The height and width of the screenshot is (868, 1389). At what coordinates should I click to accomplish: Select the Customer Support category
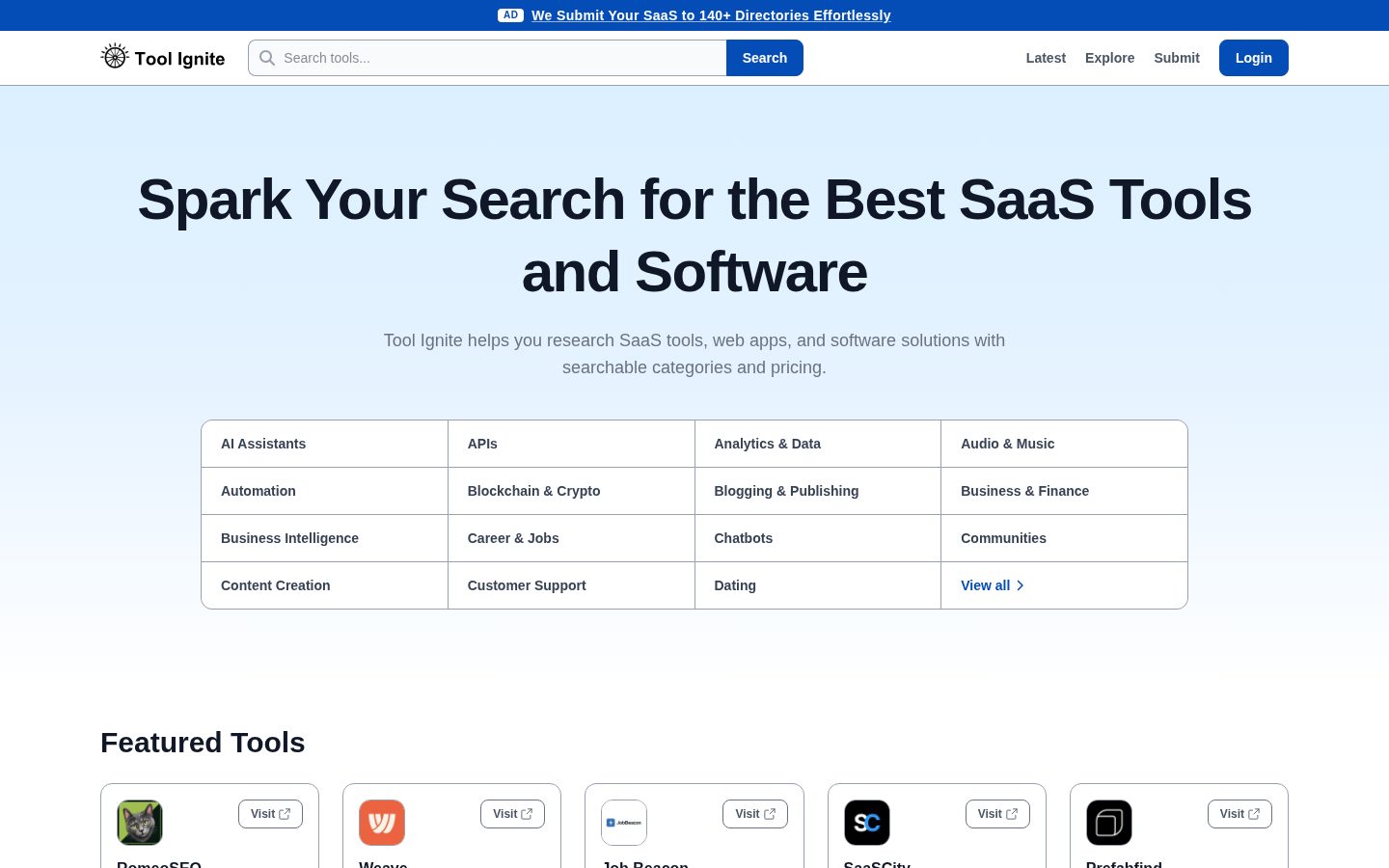pyautogui.click(x=571, y=585)
